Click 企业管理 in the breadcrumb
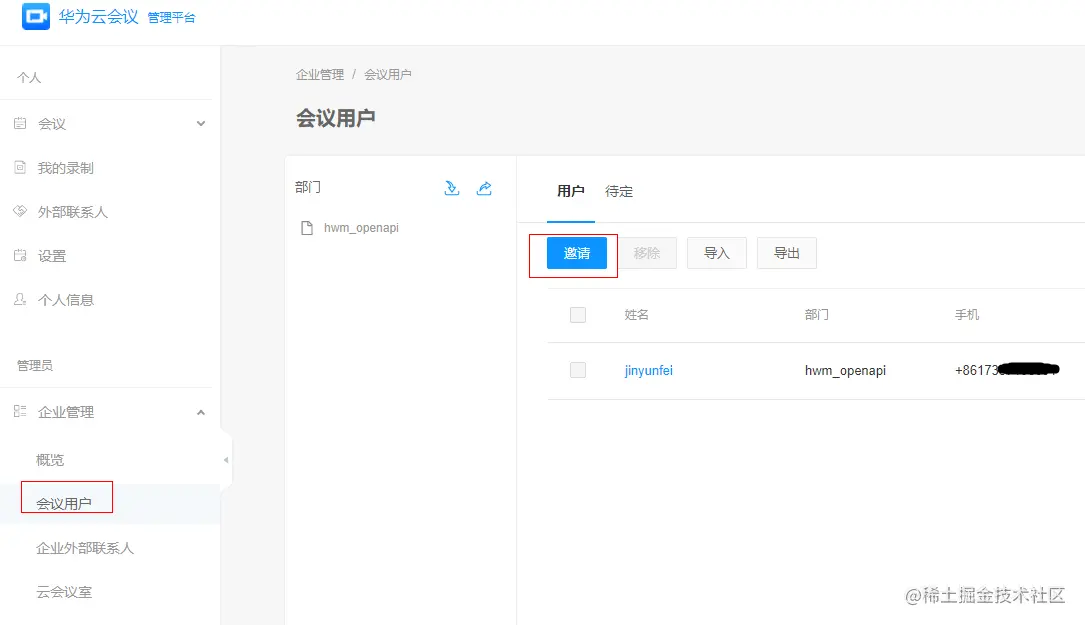 [x=320, y=74]
